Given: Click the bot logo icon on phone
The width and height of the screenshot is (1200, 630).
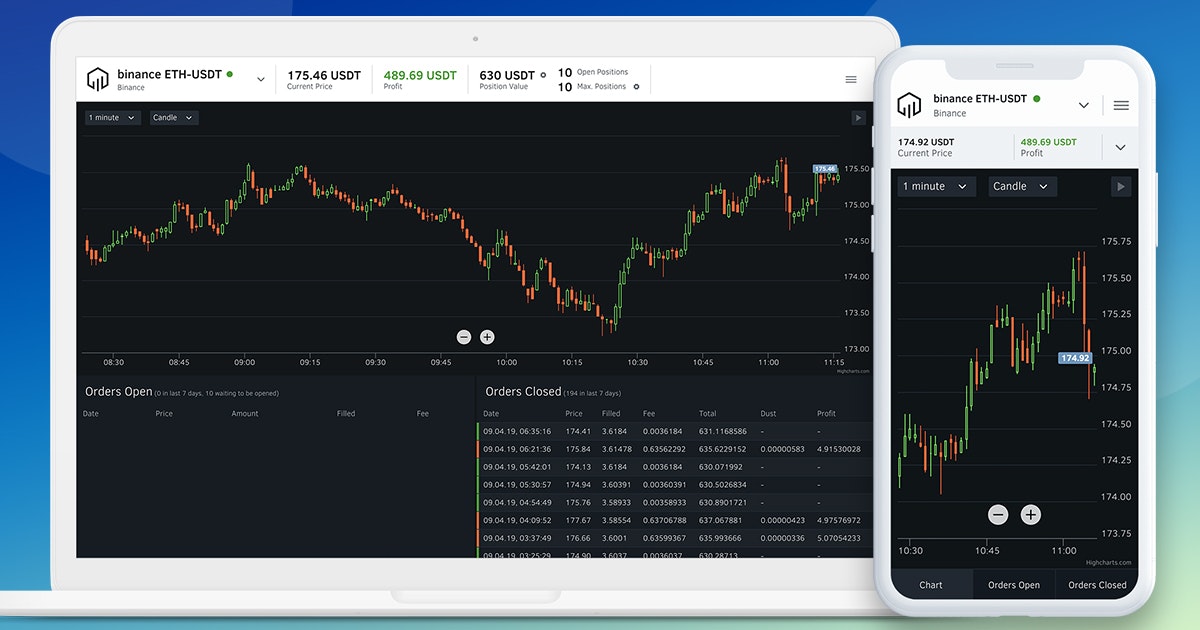Looking at the screenshot, I should (908, 105).
